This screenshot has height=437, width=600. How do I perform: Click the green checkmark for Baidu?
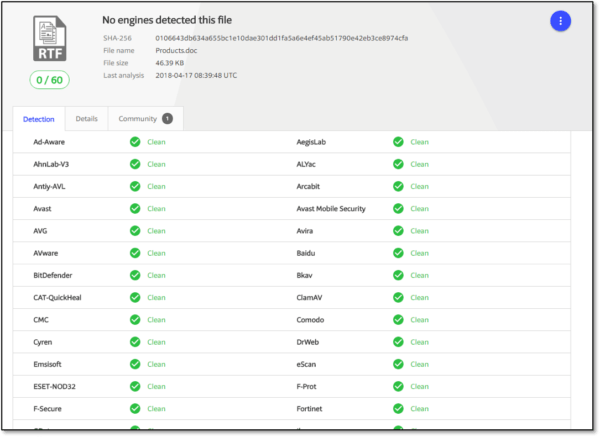[398, 253]
